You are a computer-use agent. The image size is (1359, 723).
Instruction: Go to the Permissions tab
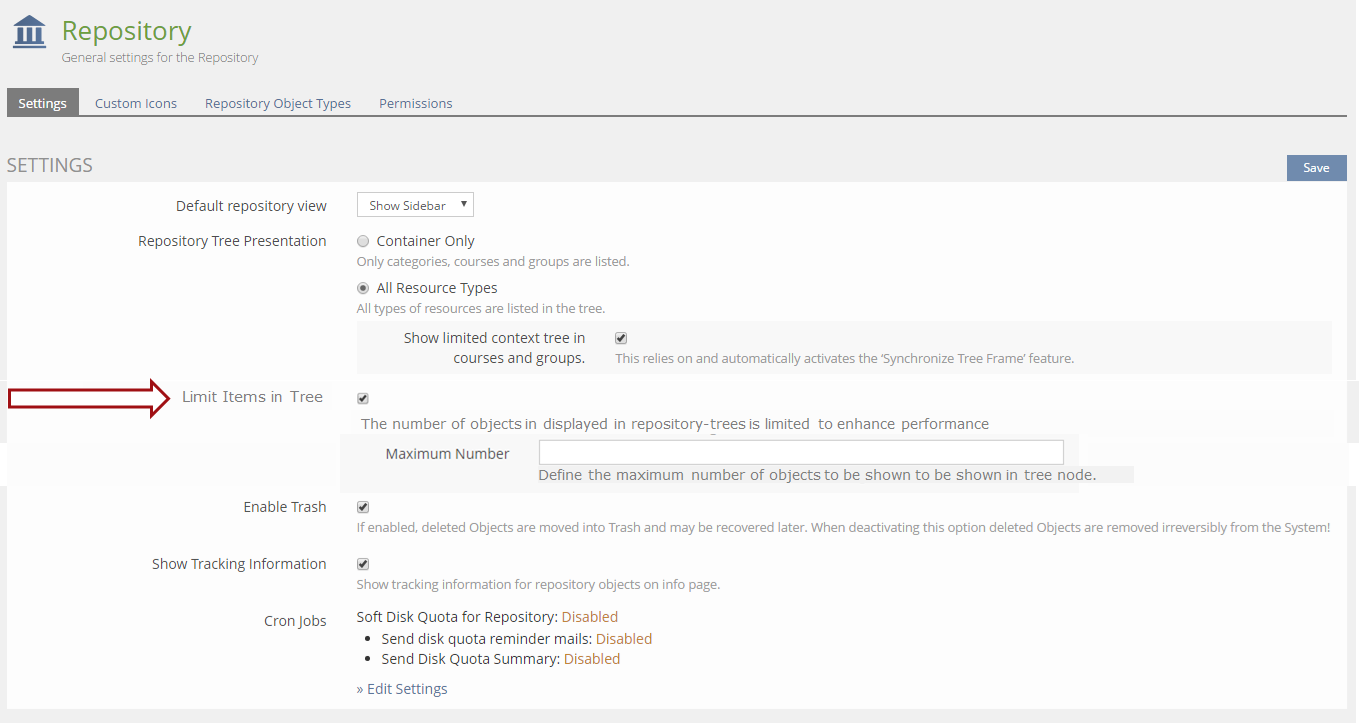click(x=415, y=103)
